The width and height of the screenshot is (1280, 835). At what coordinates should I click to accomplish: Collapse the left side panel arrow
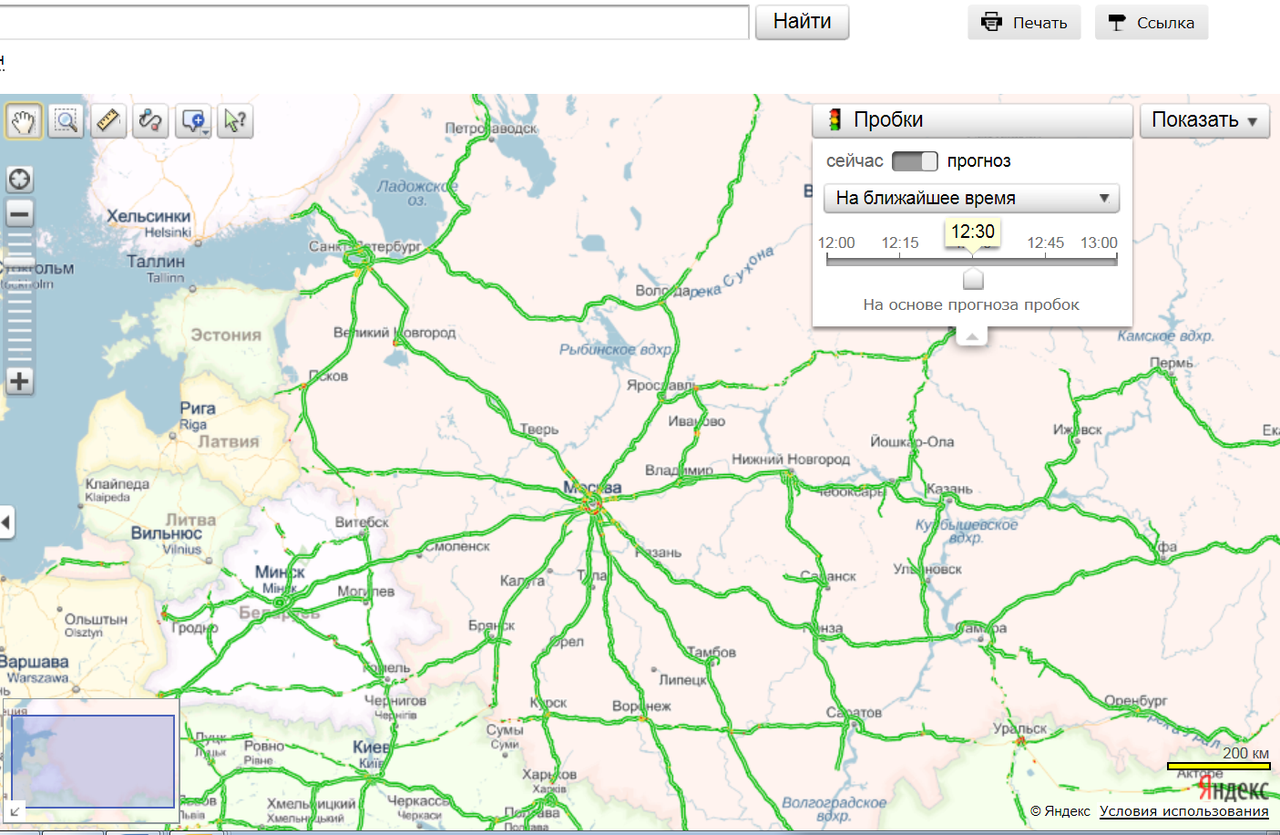click(7, 522)
